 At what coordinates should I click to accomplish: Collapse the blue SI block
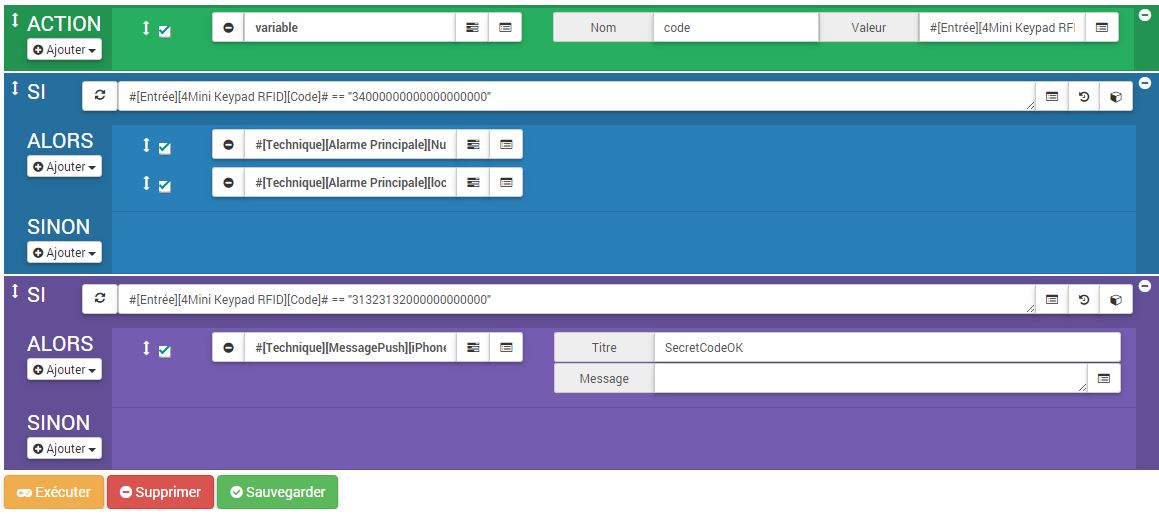coord(1145,82)
